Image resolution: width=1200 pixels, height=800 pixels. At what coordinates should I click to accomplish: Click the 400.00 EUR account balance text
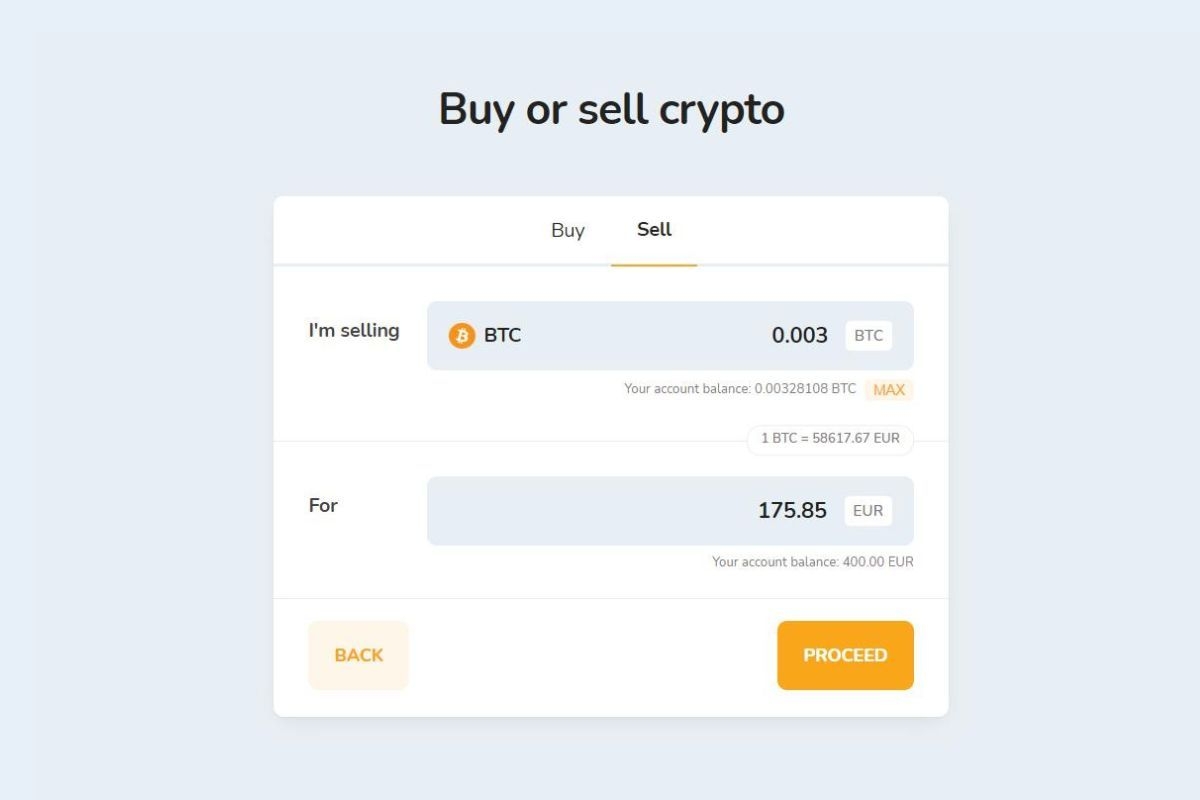click(x=812, y=562)
